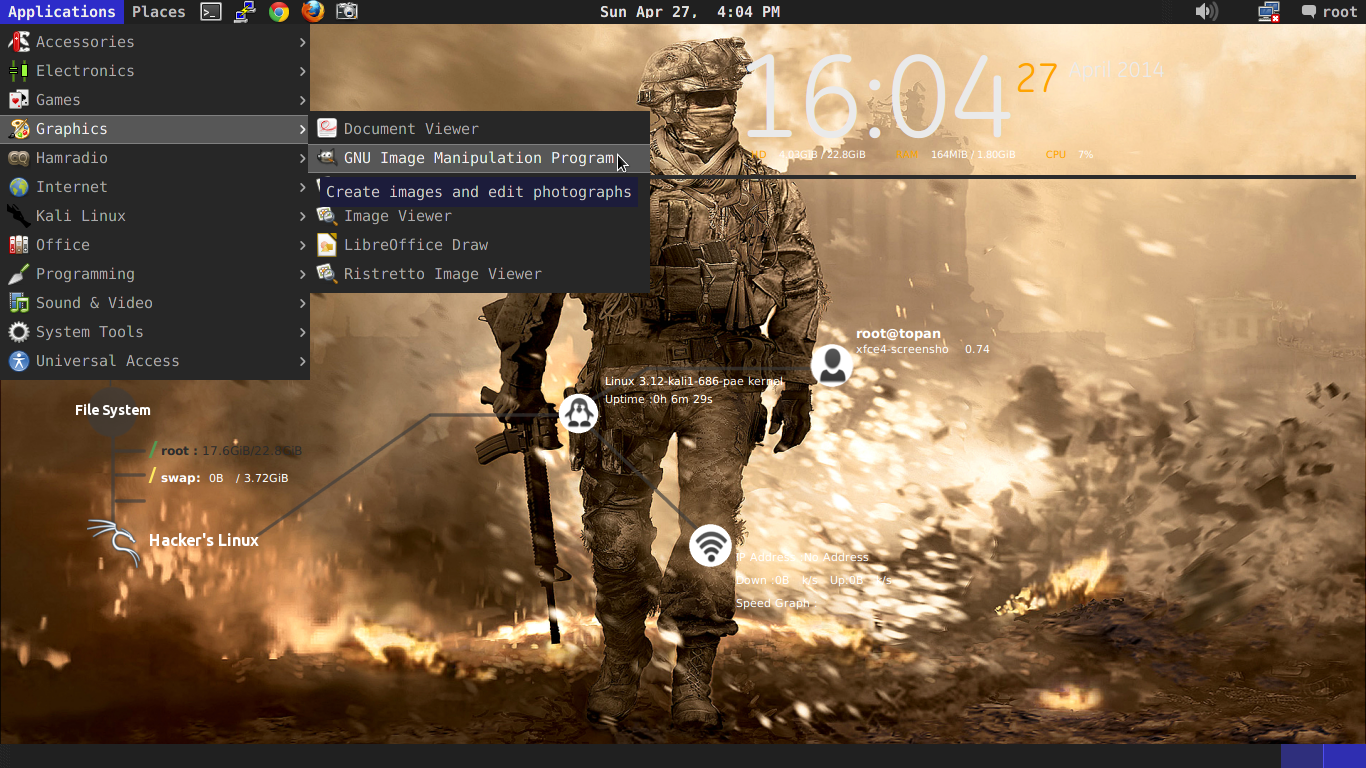The height and width of the screenshot is (768, 1366).
Task: Click the Ristretto Image Viewer icon
Action: click(x=327, y=274)
